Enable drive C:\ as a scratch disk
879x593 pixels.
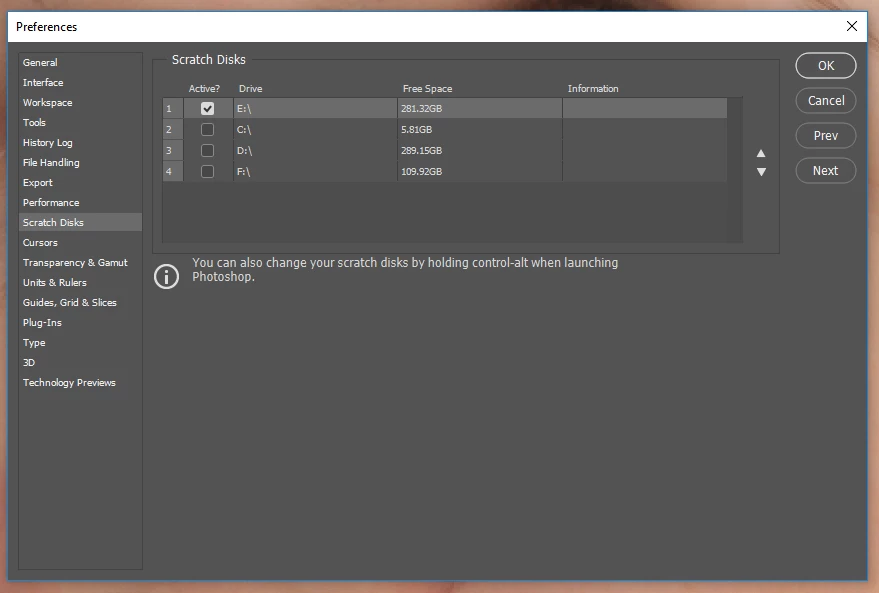(207, 129)
